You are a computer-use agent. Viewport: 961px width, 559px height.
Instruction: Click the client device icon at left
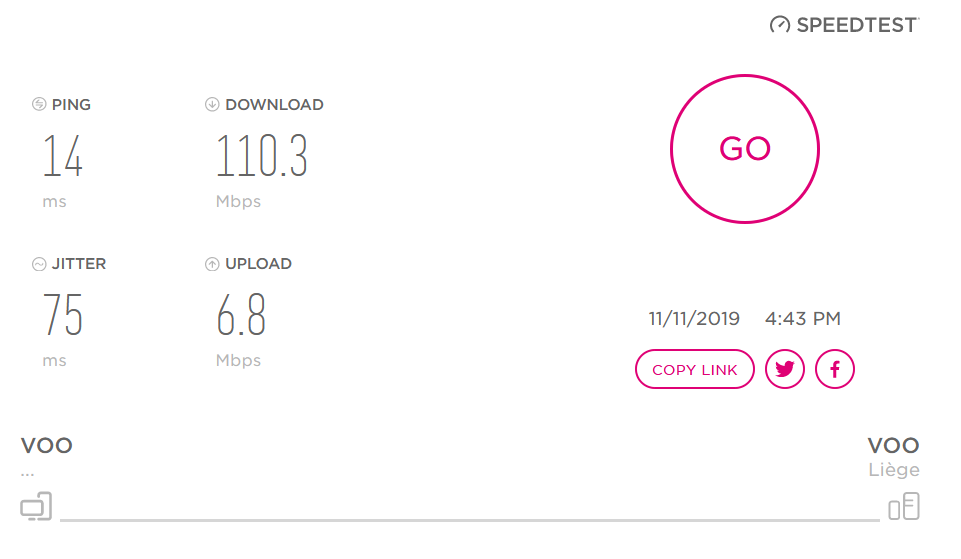click(x=36, y=506)
